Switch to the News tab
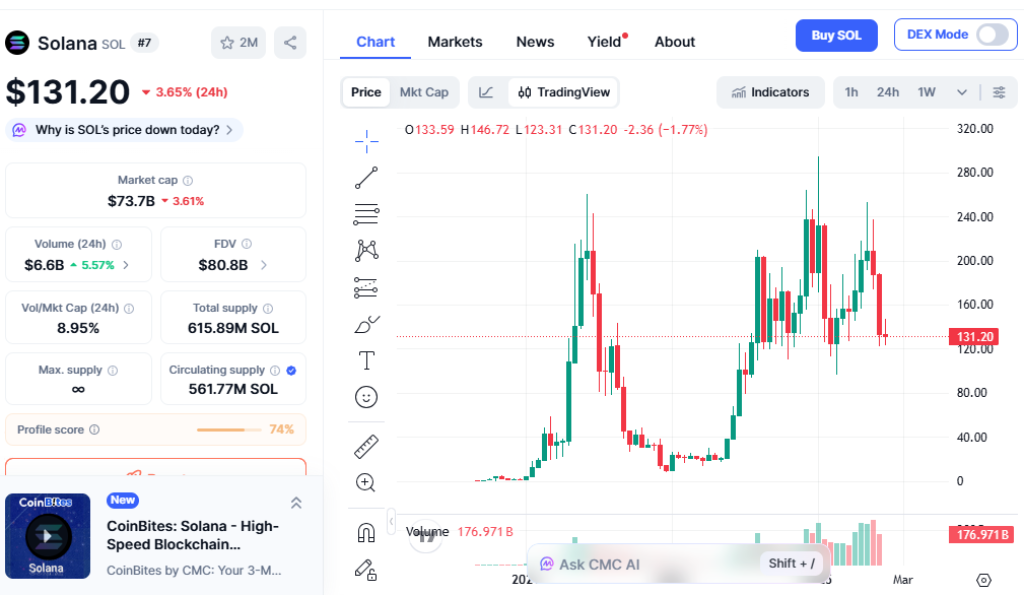 pos(535,42)
